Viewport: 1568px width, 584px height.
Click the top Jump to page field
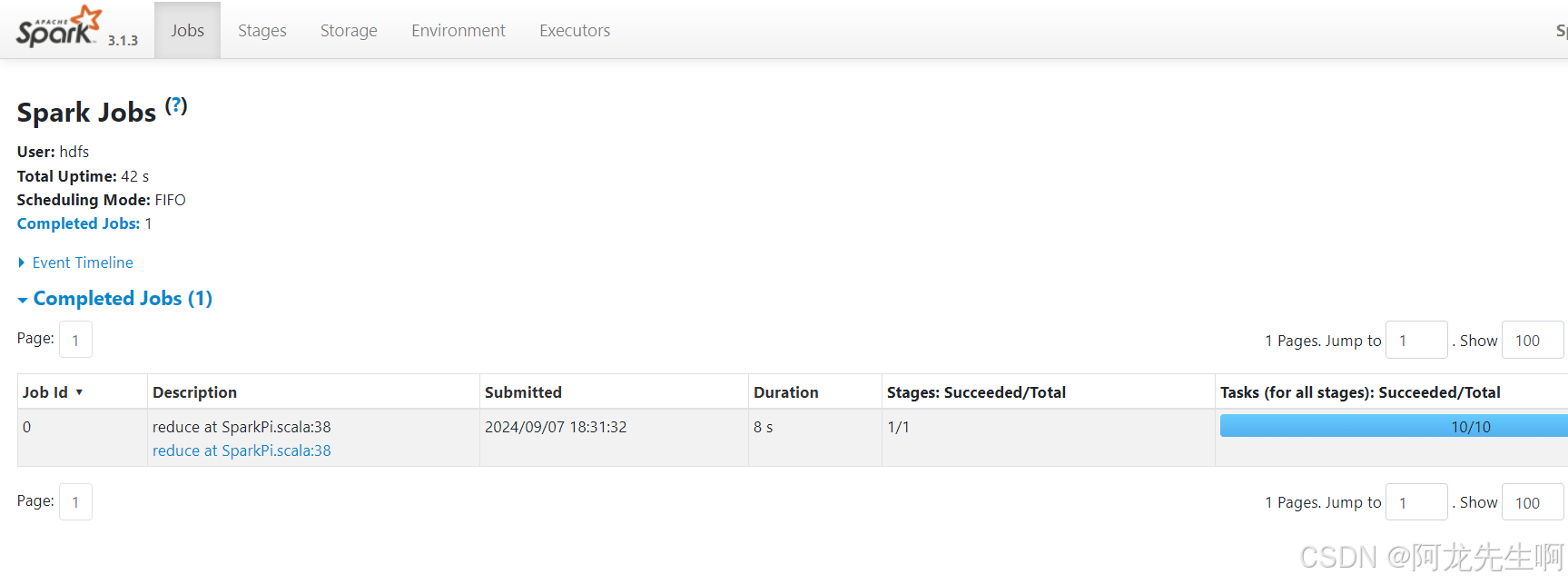pyautogui.click(x=1415, y=341)
